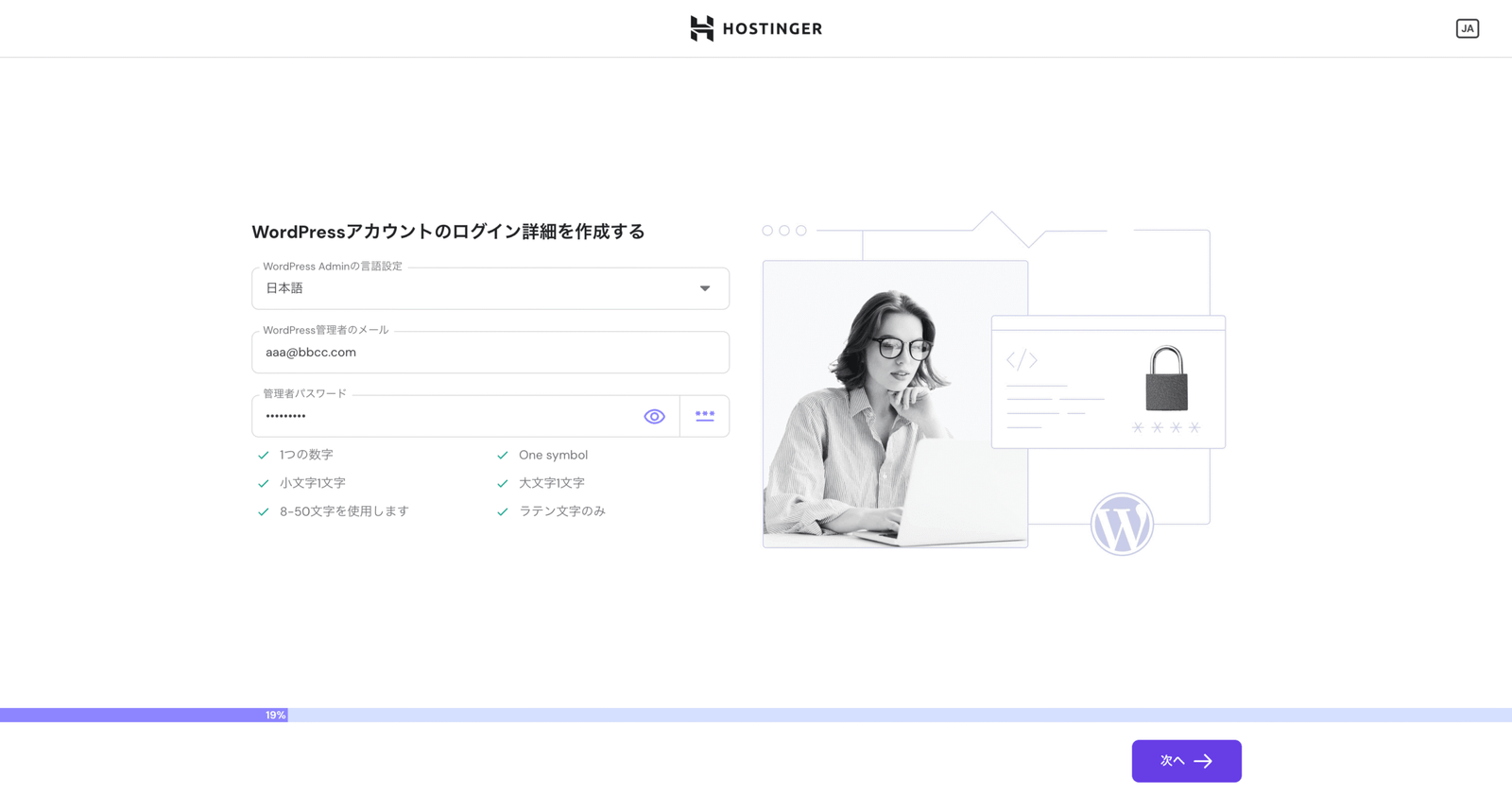Toggle password visibility eye icon
This screenshot has height=795, width=1512.
[x=654, y=416]
